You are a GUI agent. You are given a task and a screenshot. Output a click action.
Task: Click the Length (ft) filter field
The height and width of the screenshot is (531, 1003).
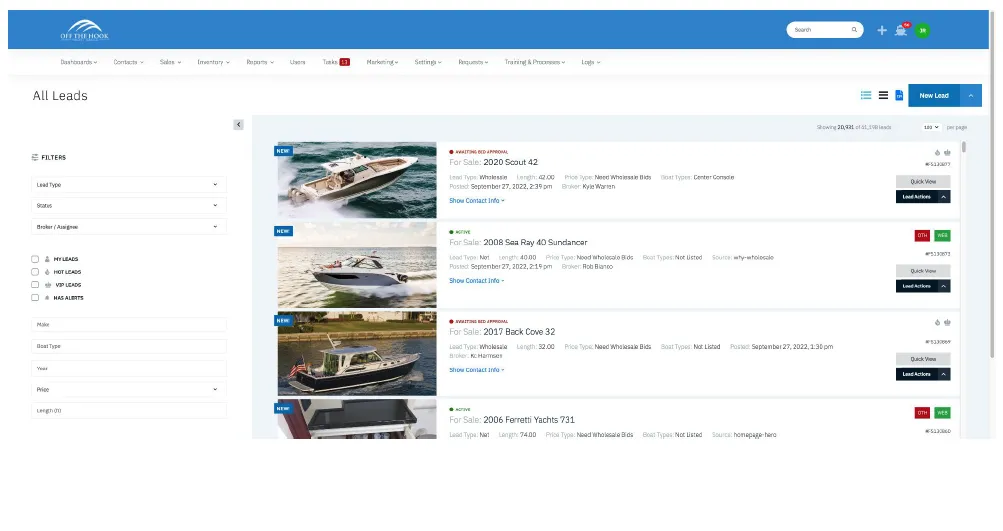pos(129,411)
